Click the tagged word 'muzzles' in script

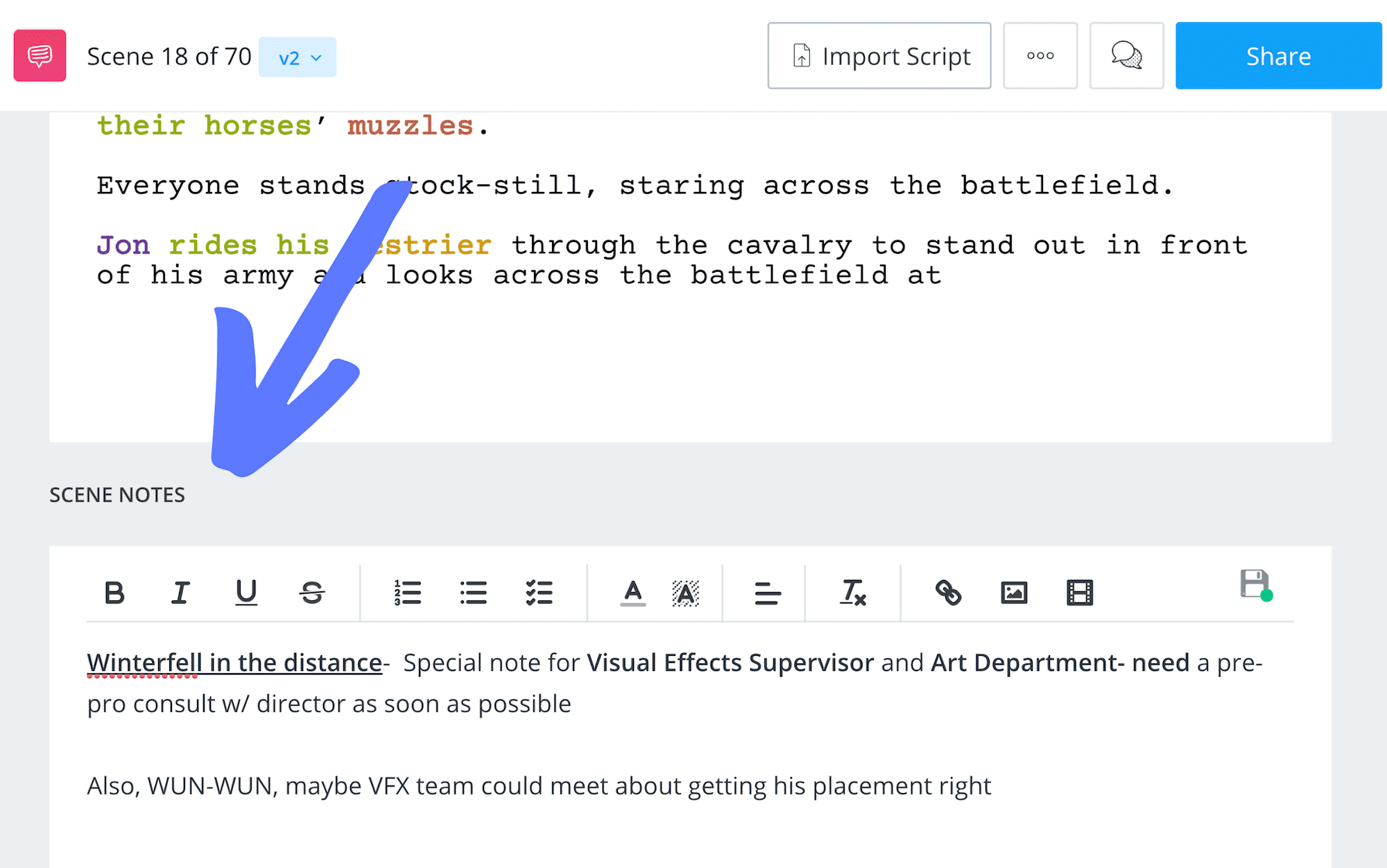pos(410,126)
